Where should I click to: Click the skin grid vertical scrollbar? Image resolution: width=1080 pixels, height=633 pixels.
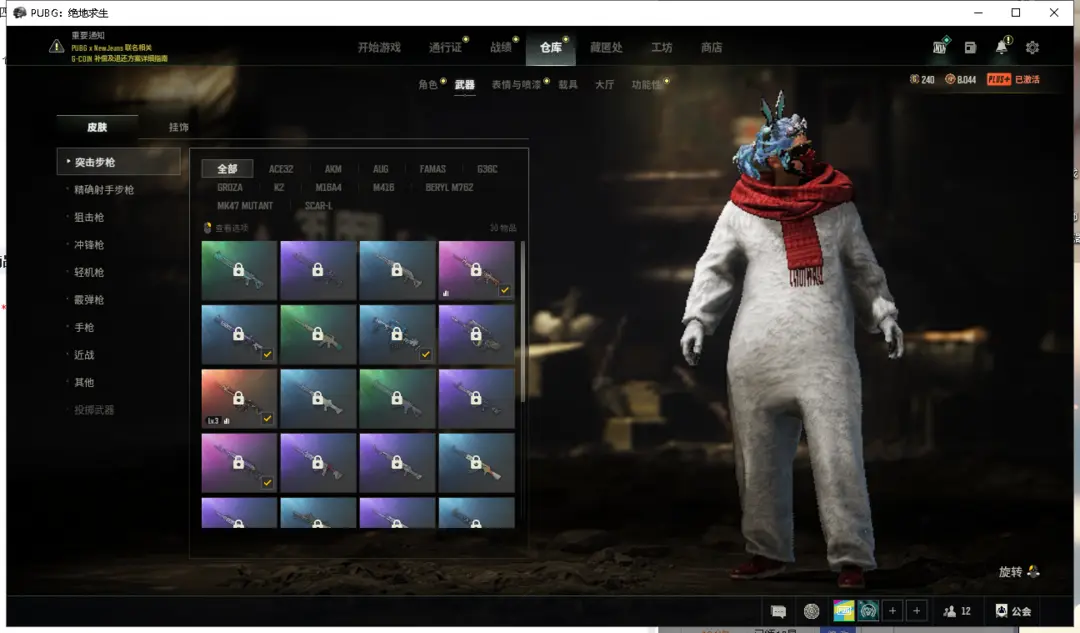click(x=523, y=320)
